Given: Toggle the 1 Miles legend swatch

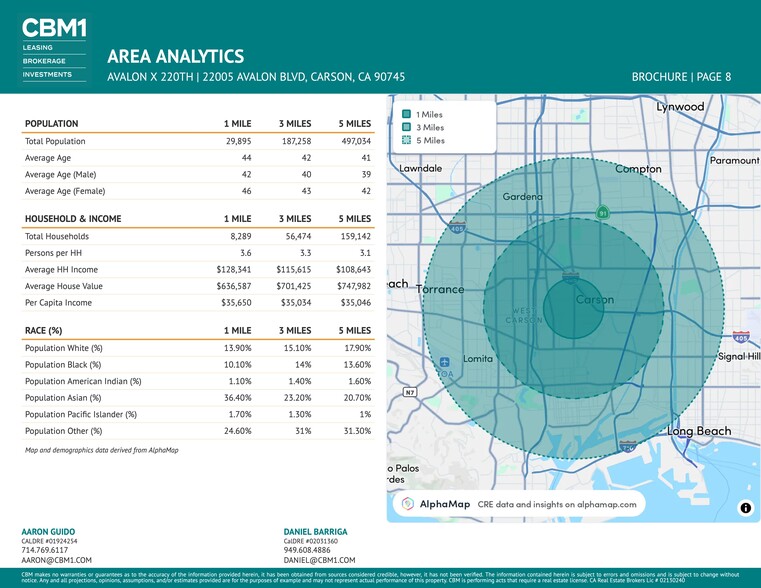Looking at the screenshot, I should coord(406,114).
